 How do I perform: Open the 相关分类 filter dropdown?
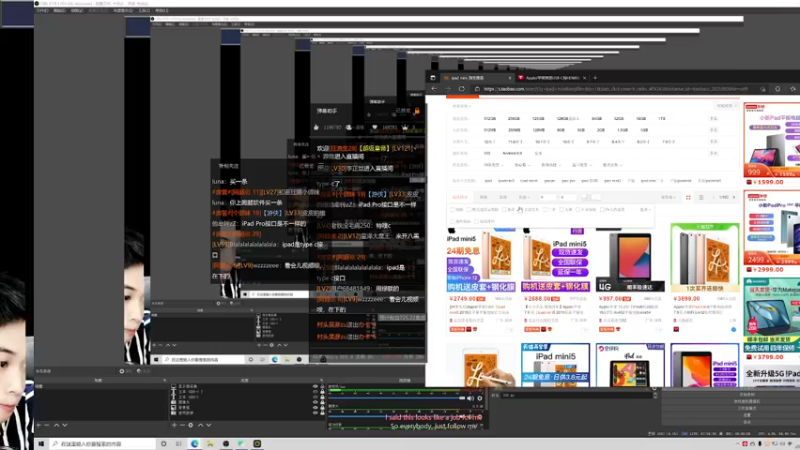611,165
